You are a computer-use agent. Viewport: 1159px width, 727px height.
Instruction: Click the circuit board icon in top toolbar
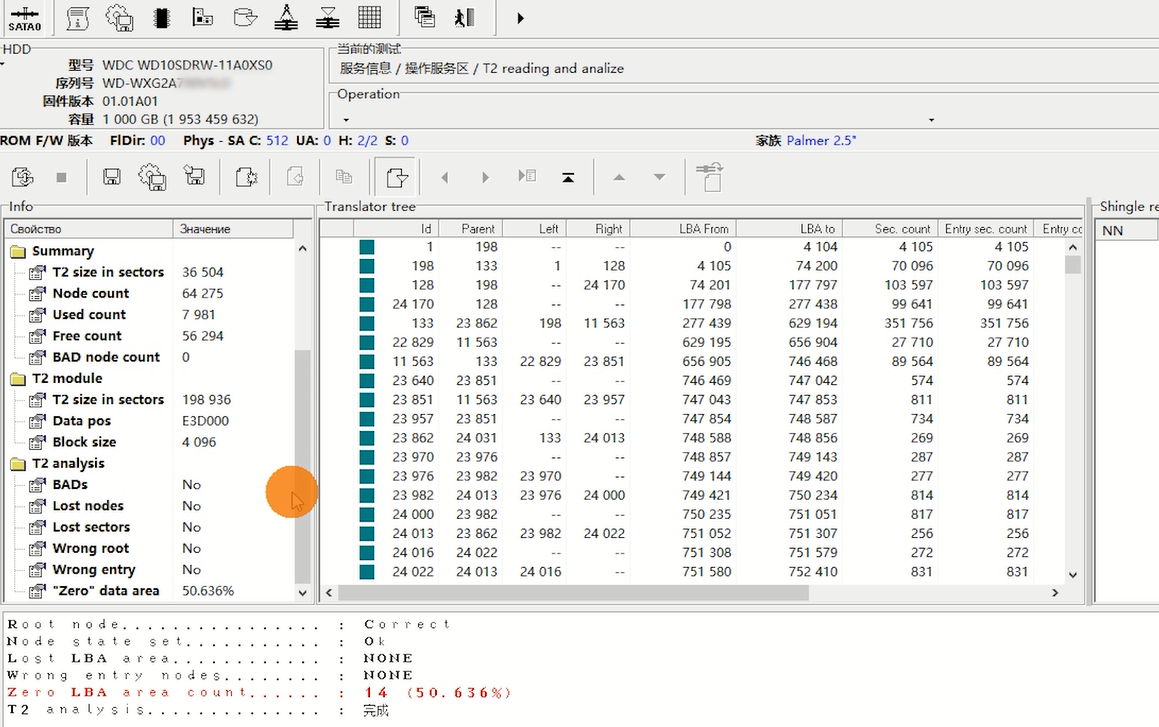(x=202, y=17)
